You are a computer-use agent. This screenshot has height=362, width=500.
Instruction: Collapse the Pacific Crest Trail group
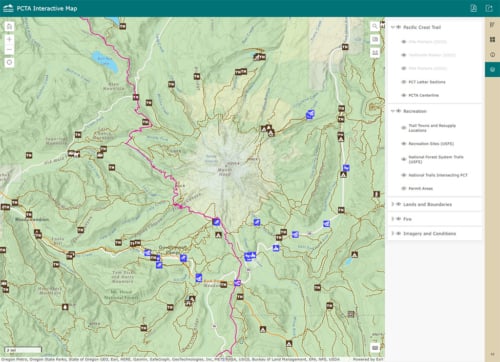point(393,27)
